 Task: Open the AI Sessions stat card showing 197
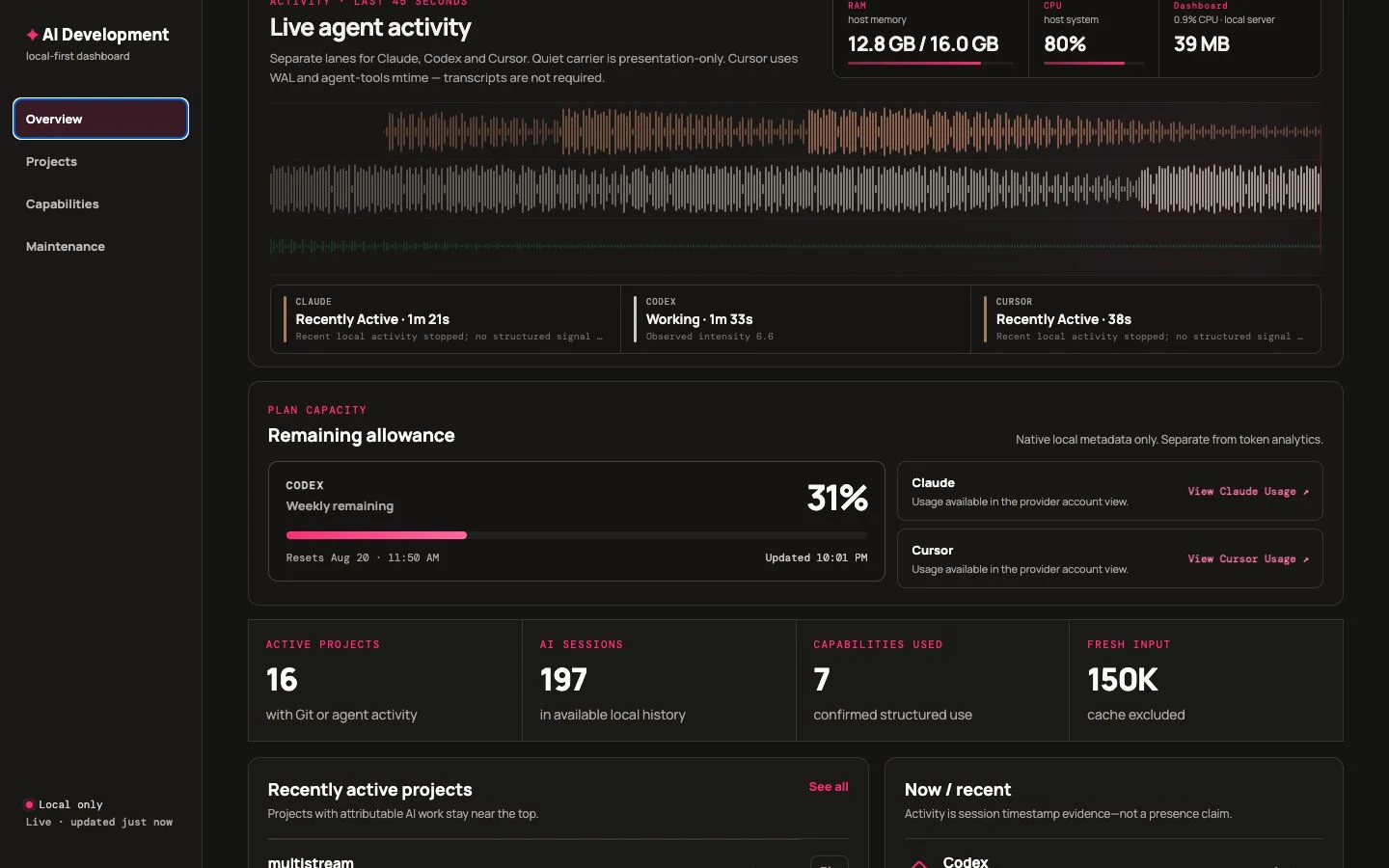coord(659,681)
